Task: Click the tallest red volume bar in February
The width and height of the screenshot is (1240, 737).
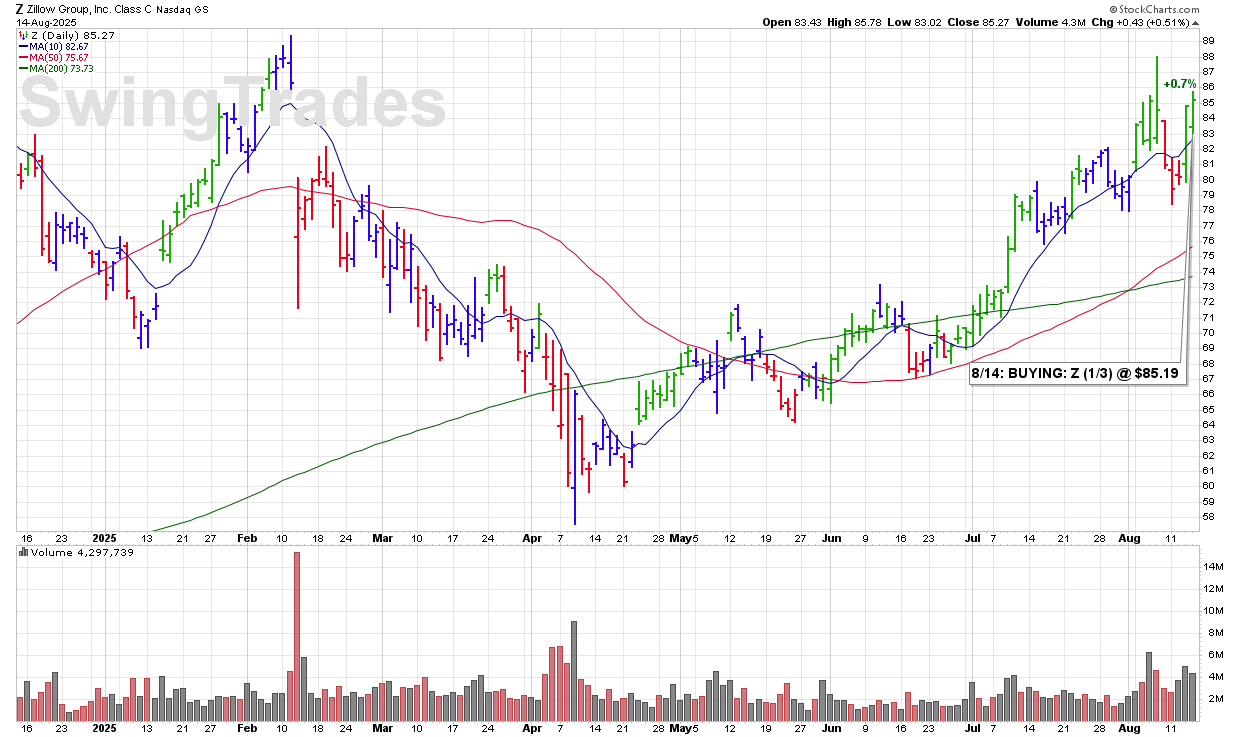Action: tap(297, 636)
